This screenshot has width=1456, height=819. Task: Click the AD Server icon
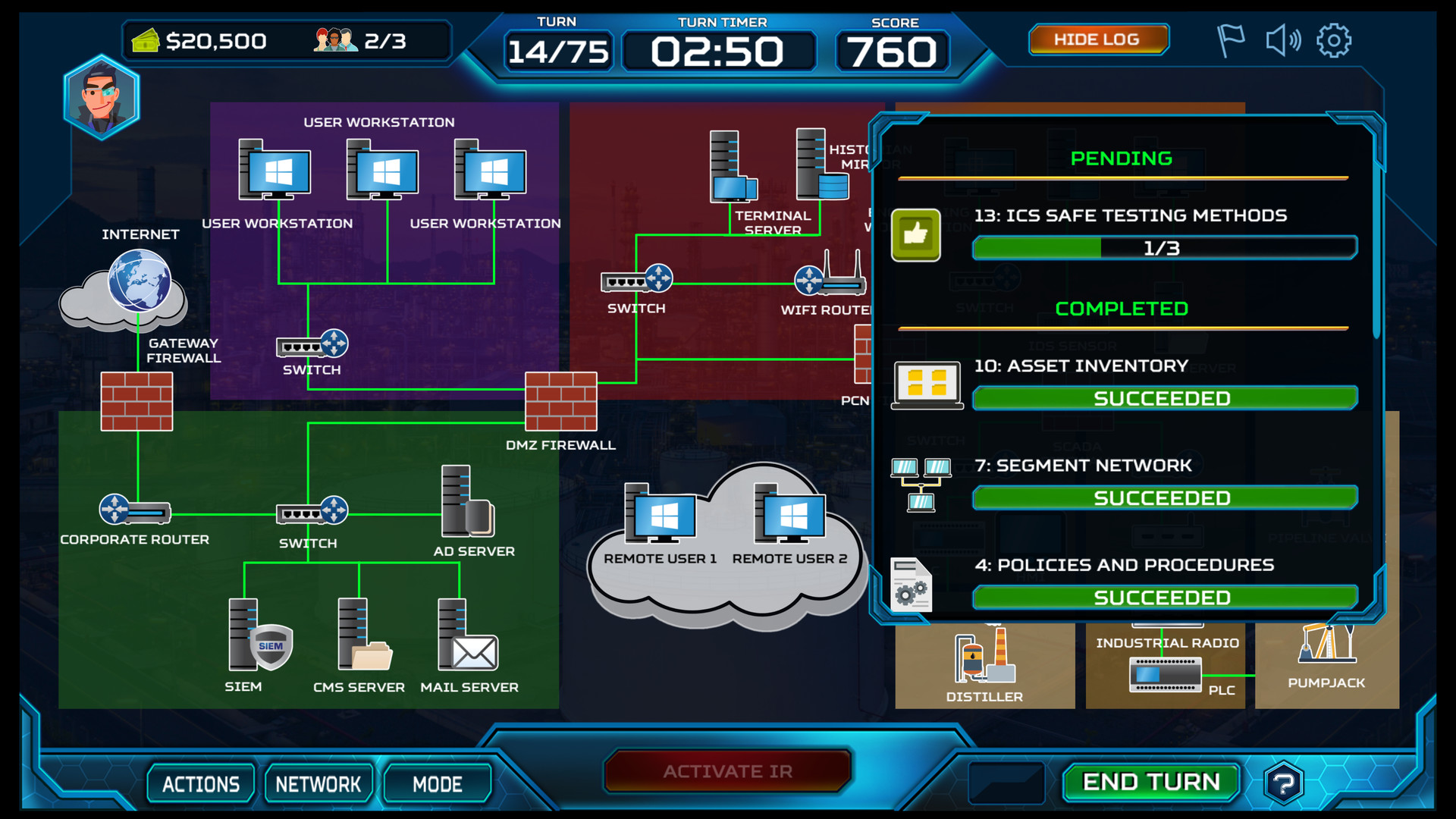coord(467,501)
